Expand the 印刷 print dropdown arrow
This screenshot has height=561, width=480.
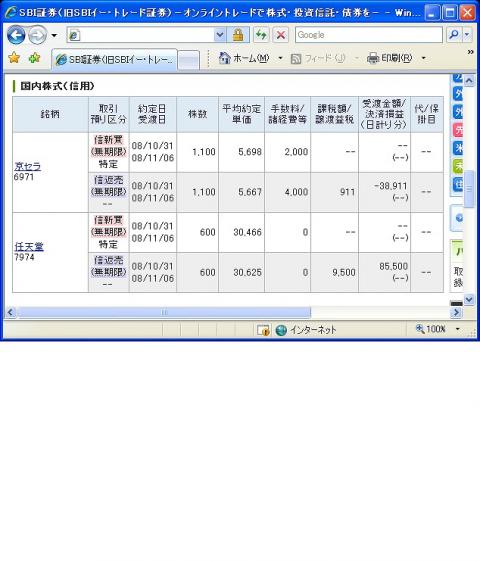(423, 58)
